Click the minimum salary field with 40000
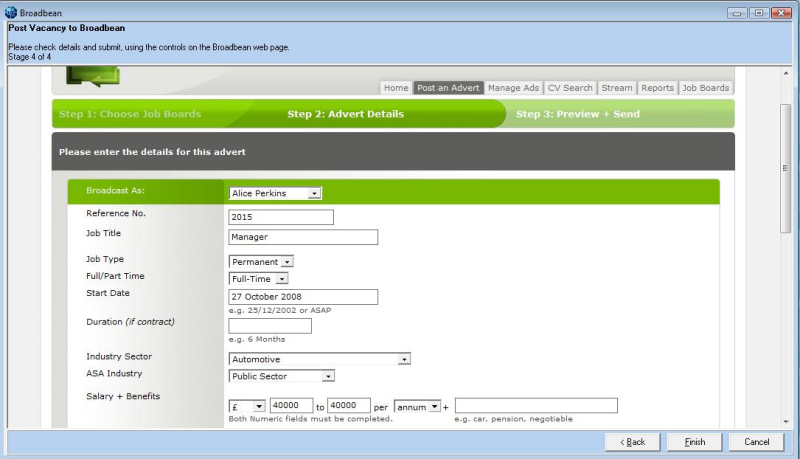The width and height of the screenshot is (800, 459). pyautogui.click(x=291, y=405)
